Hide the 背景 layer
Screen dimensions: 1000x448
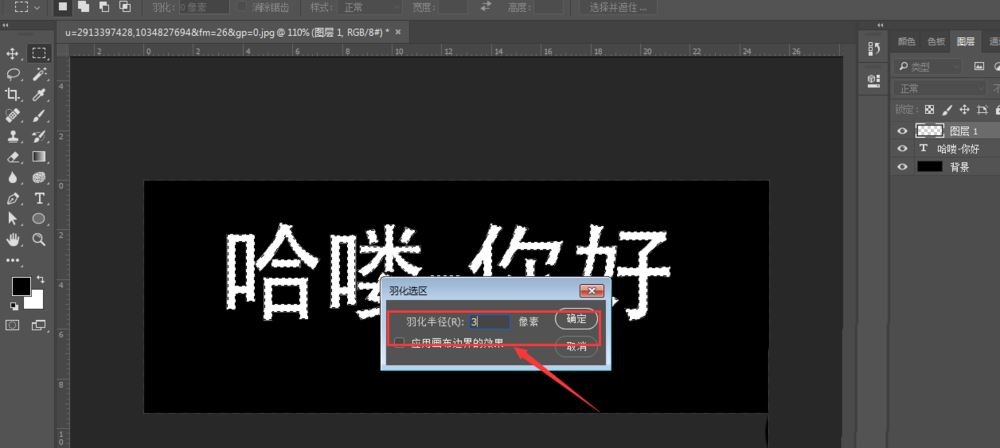(902, 167)
